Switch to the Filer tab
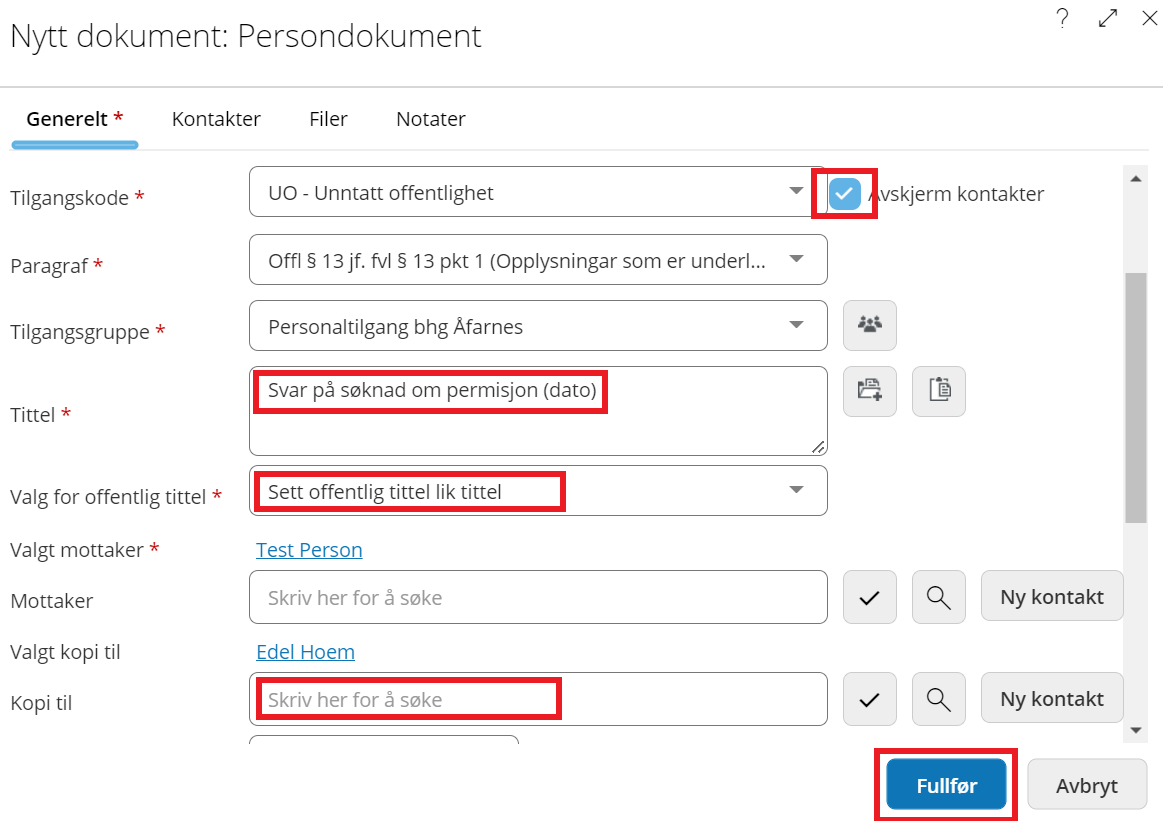The image size is (1163, 821). (328, 119)
